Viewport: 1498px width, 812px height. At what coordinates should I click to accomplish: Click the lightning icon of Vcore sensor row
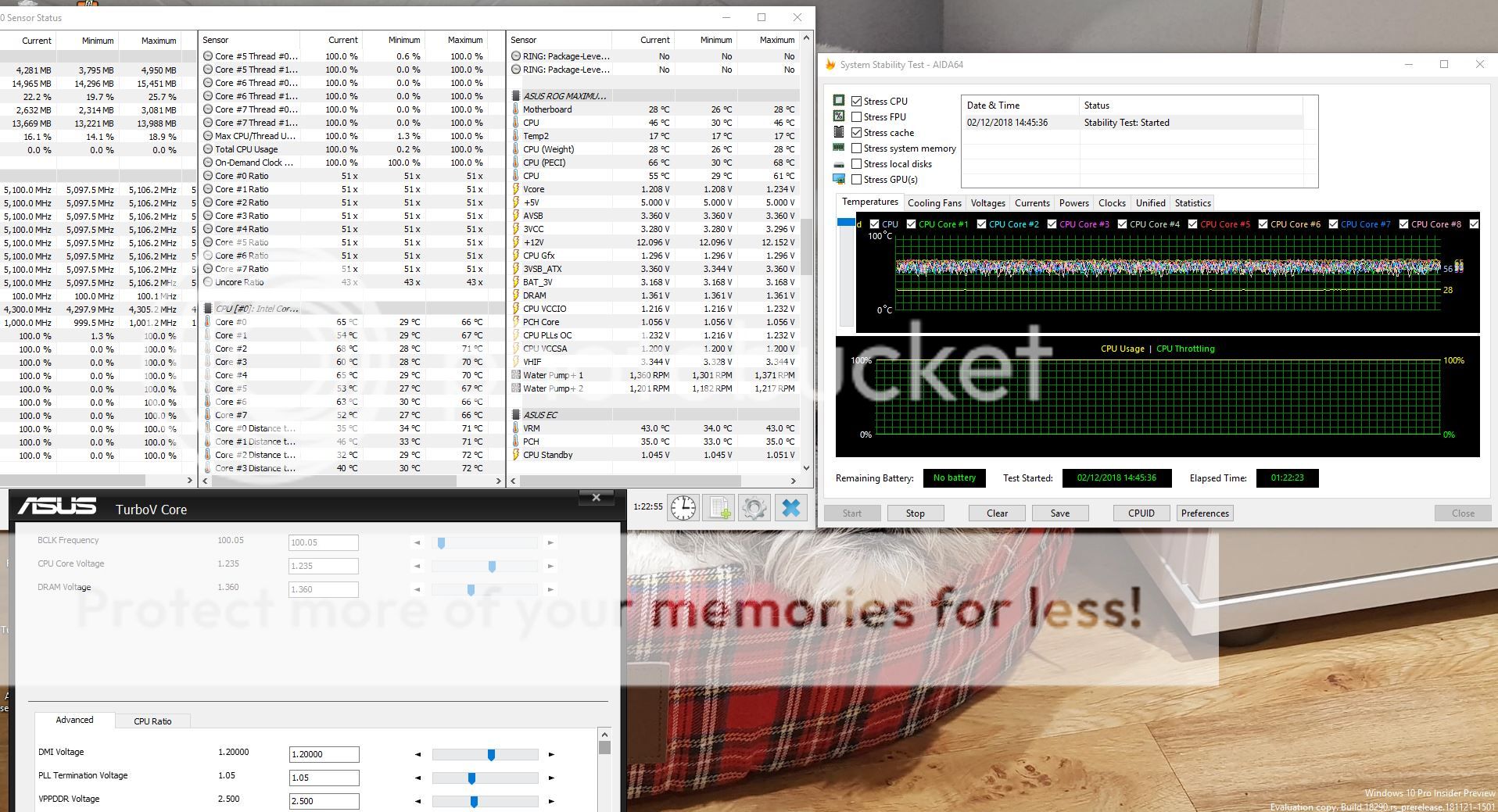[x=516, y=189]
